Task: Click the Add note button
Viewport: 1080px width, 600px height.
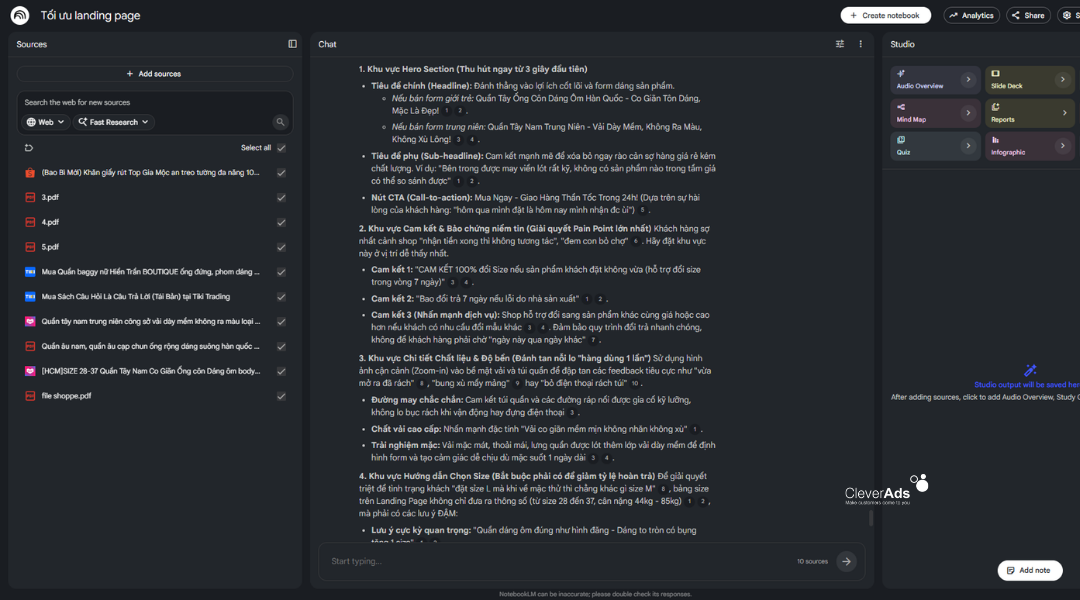Action: pyautogui.click(x=1030, y=570)
